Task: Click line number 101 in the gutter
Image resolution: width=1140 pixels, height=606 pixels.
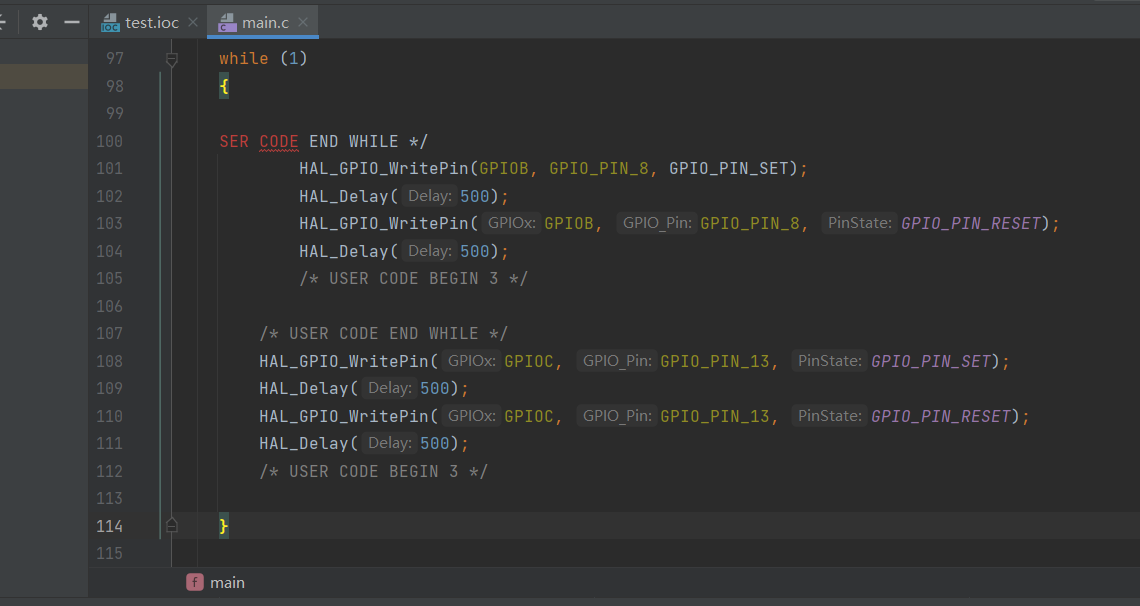Action: pos(110,169)
